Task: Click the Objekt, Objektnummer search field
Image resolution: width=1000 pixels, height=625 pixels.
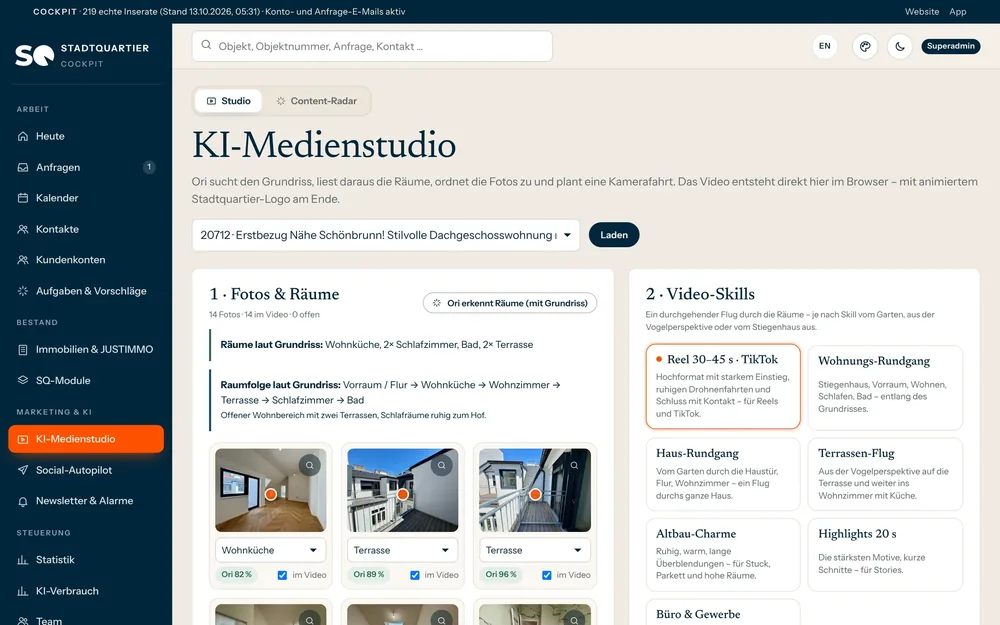Action: [372, 47]
